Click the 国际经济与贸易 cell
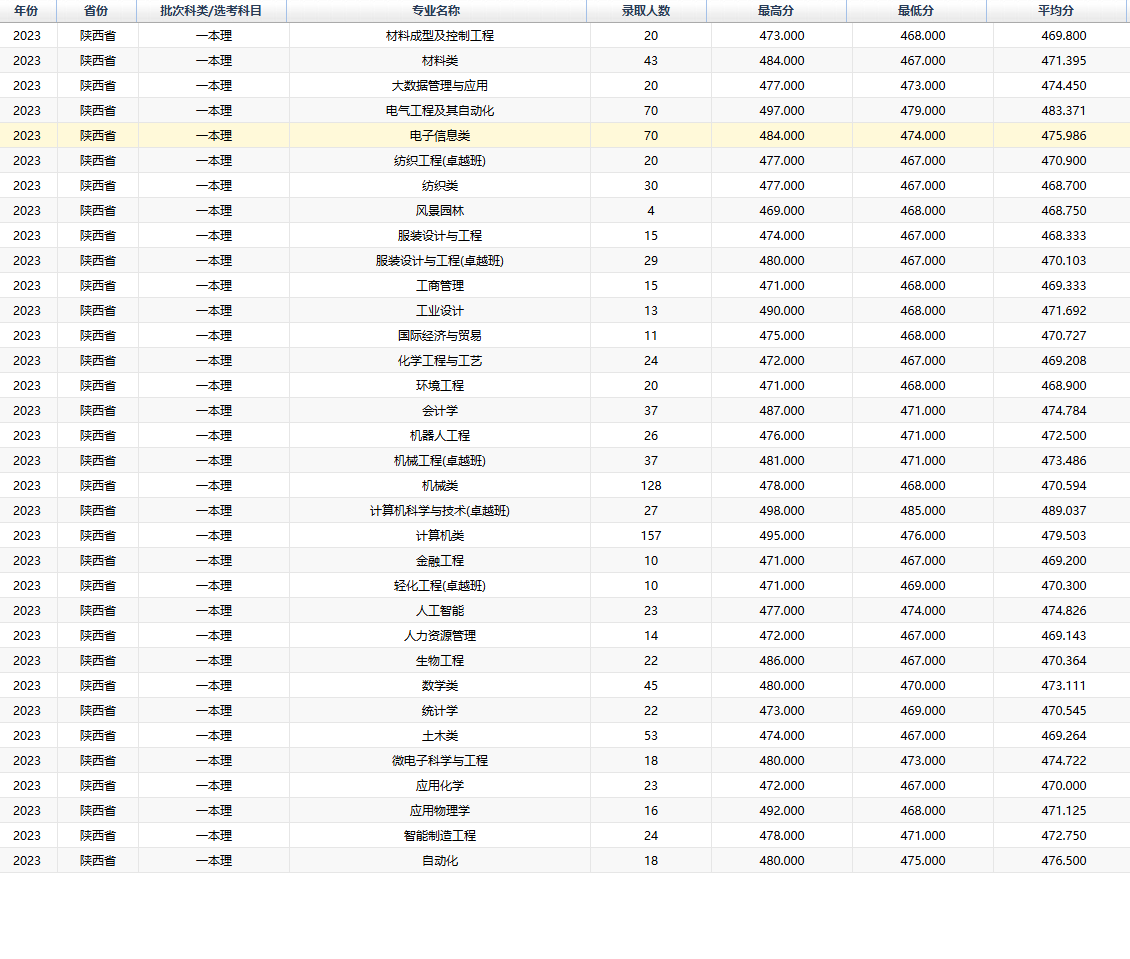This screenshot has width=1130, height=959. coord(440,335)
